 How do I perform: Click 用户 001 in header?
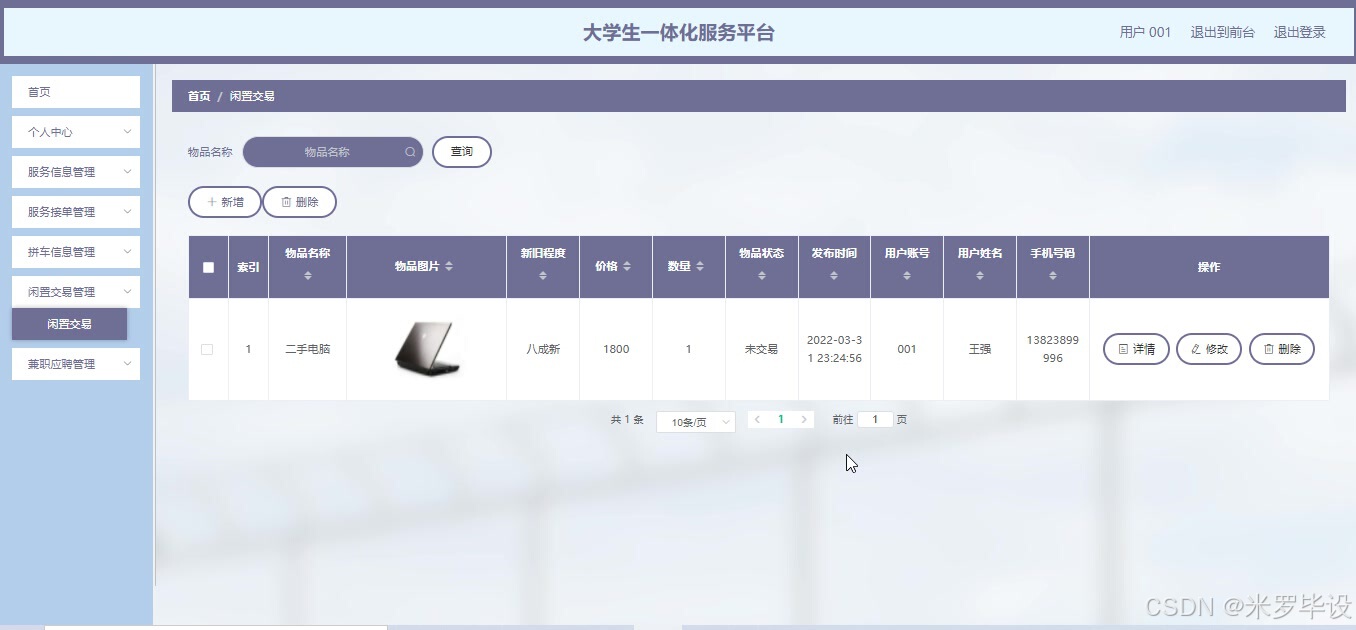click(1145, 32)
